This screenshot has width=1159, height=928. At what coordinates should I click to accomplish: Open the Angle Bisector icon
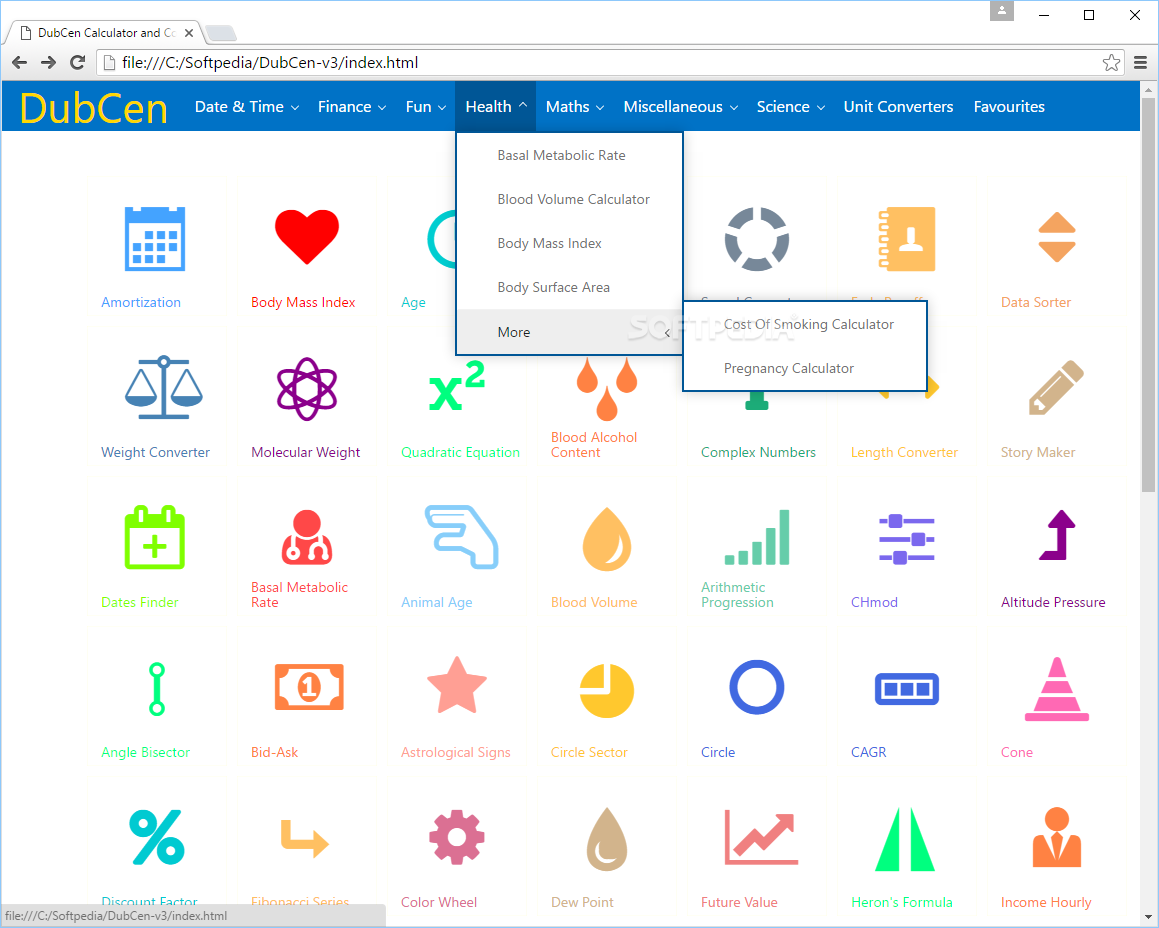pyautogui.click(x=157, y=689)
